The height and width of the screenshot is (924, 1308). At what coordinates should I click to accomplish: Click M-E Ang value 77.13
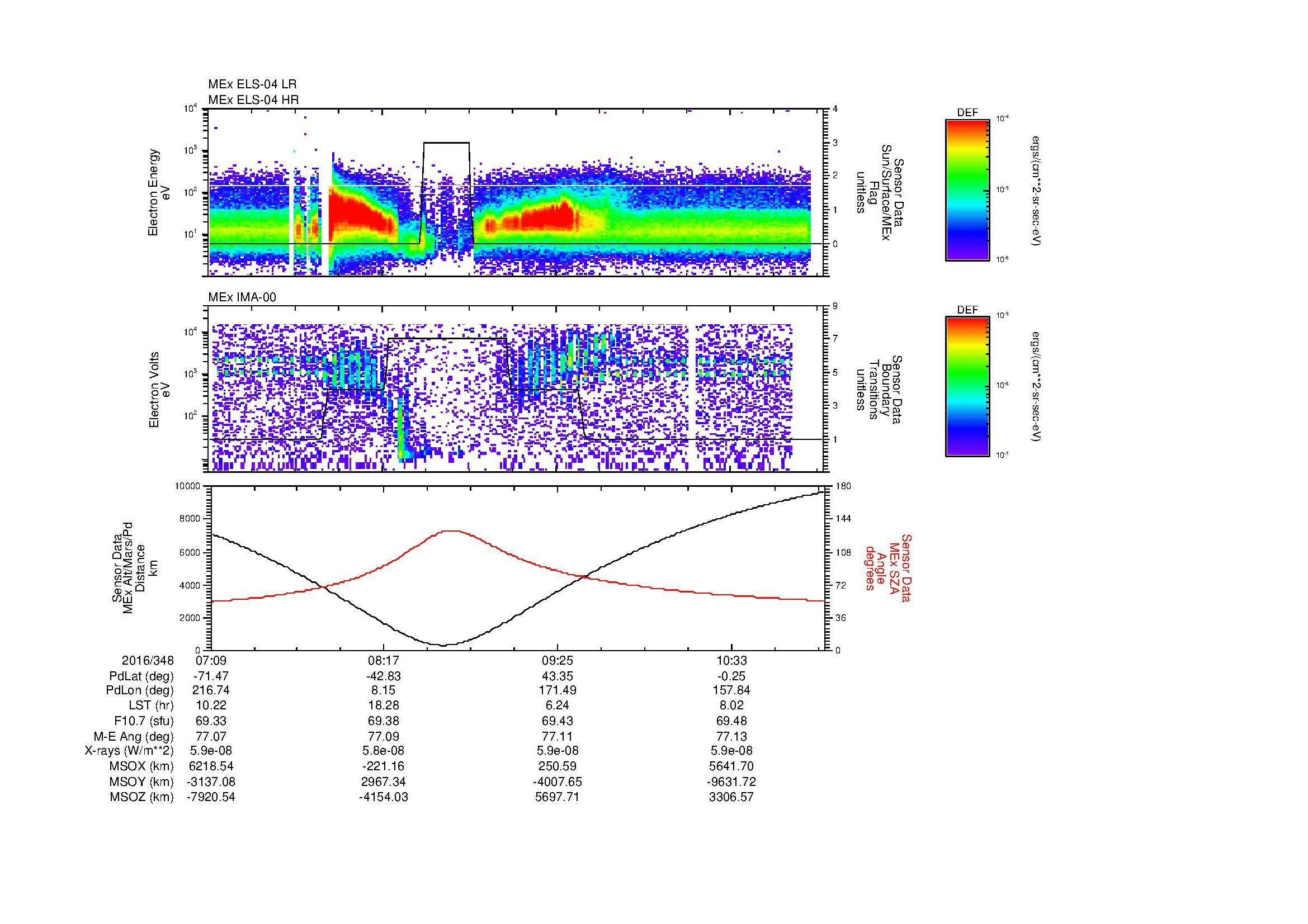click(731, 736)
